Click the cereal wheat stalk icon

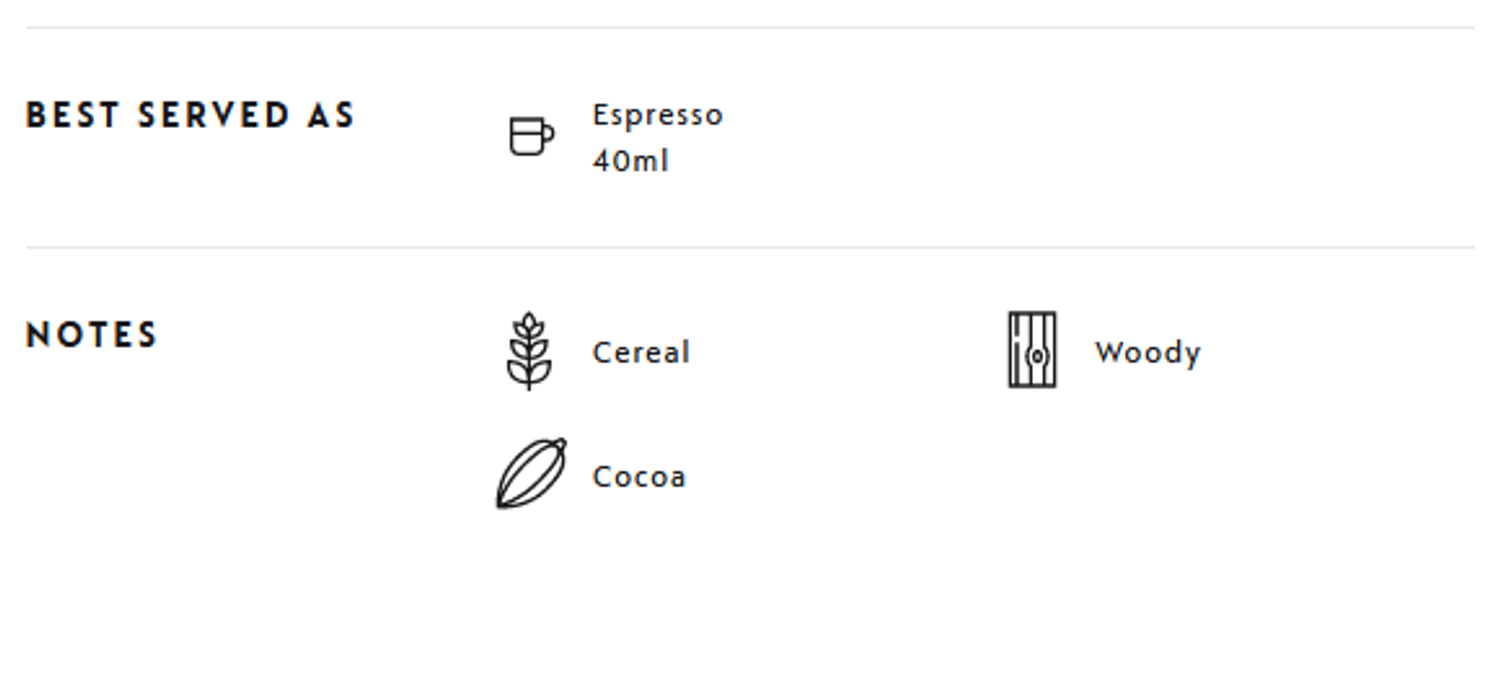coord(529,350)
